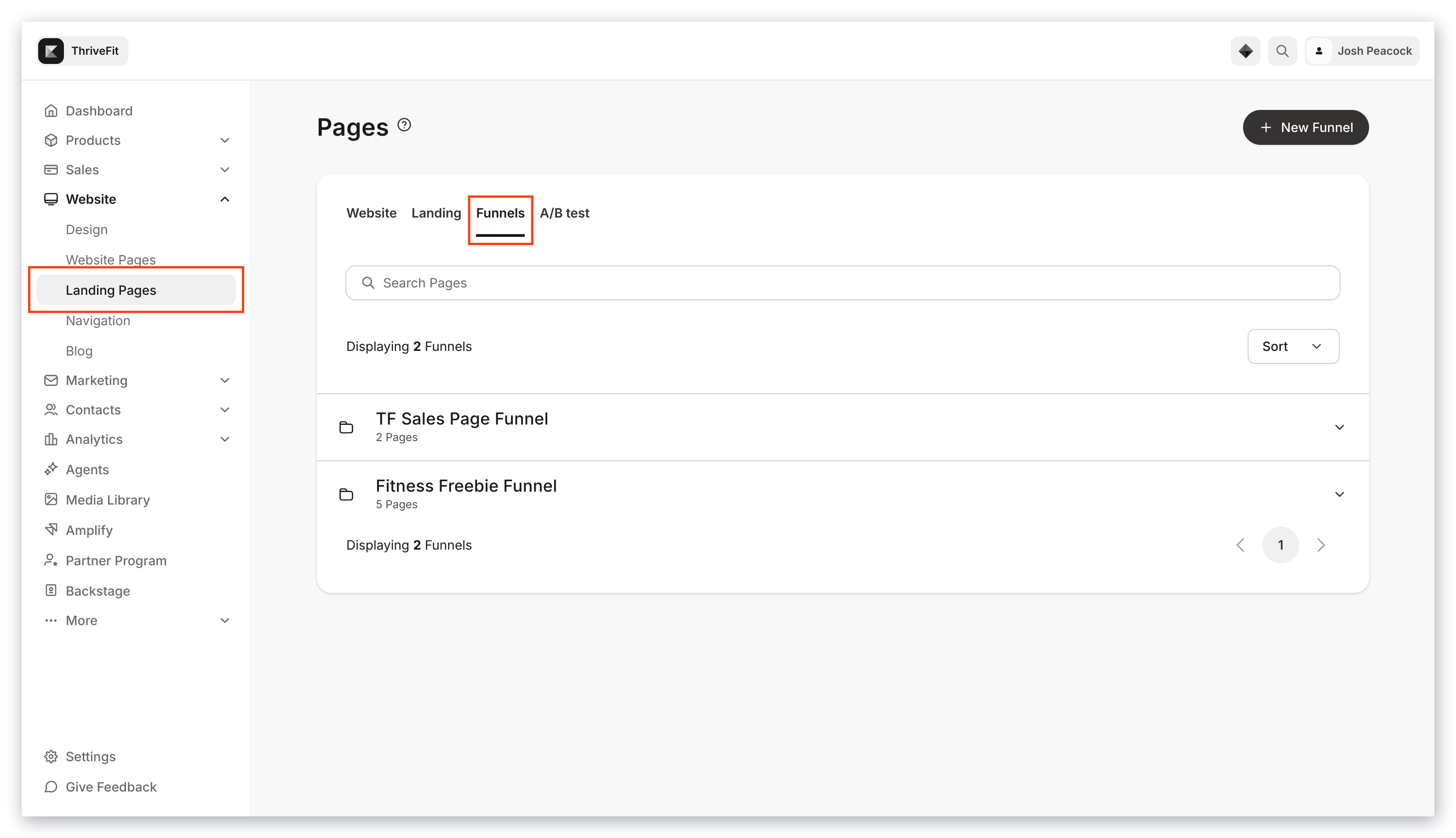Expand the Sales menu chevron
1456x838 pixels.
[x=224, y=169]
